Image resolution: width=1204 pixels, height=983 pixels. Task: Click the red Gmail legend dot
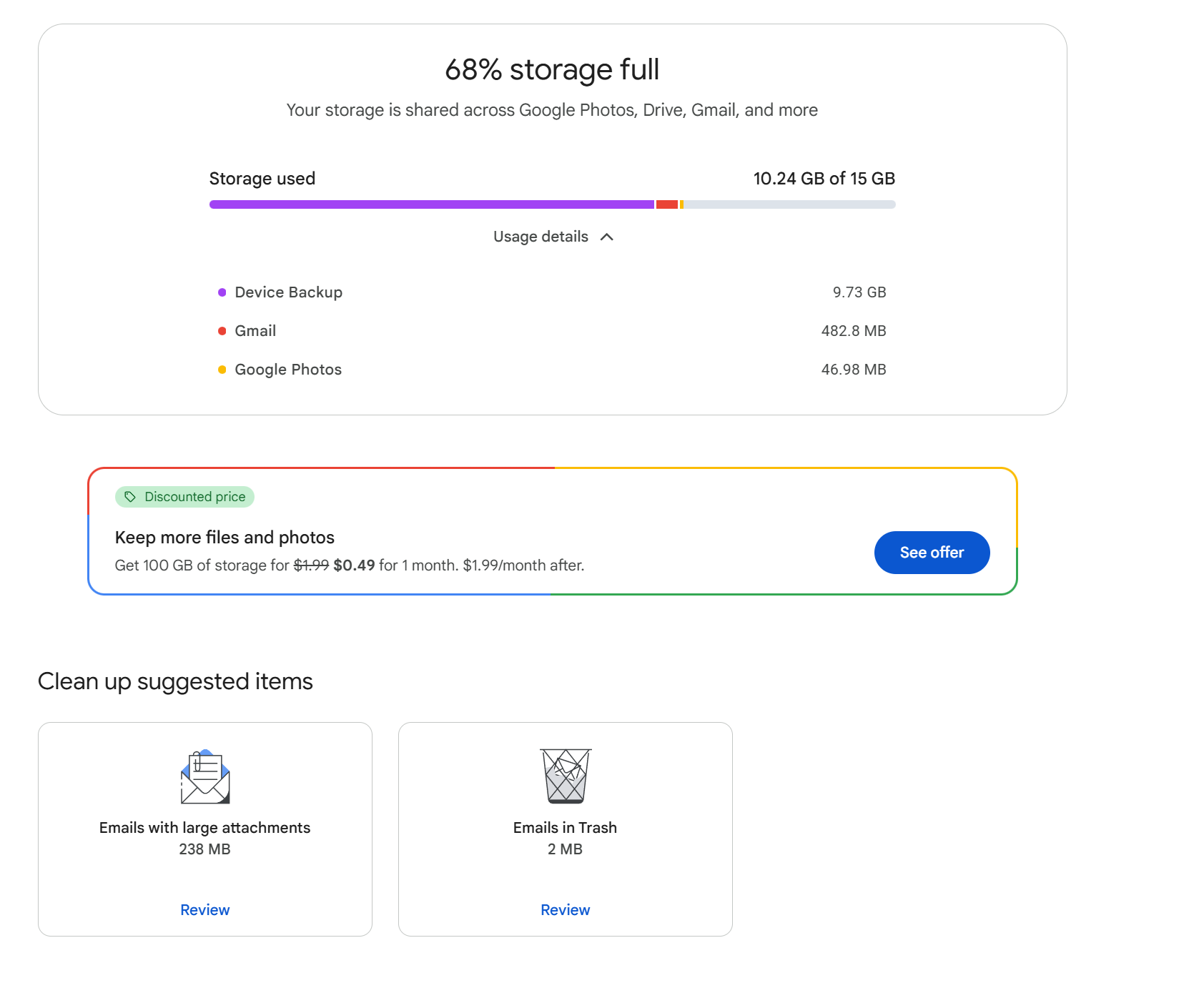(x=222, y=331)
